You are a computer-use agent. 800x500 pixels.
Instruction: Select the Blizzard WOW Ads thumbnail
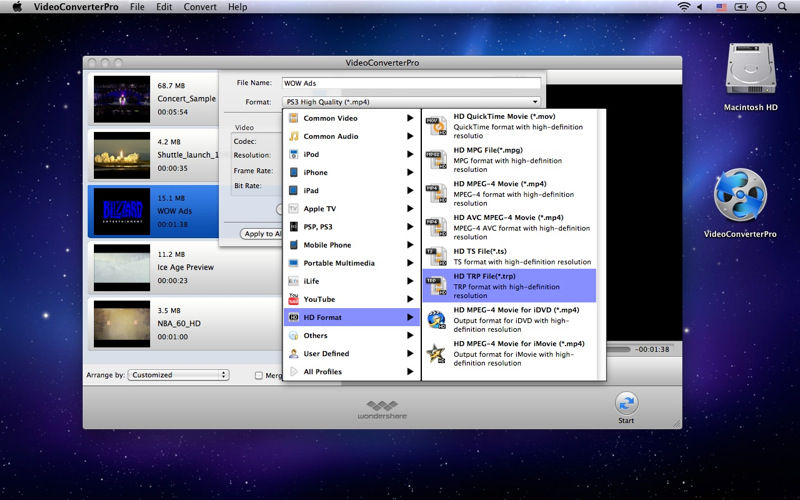[122, 211]
